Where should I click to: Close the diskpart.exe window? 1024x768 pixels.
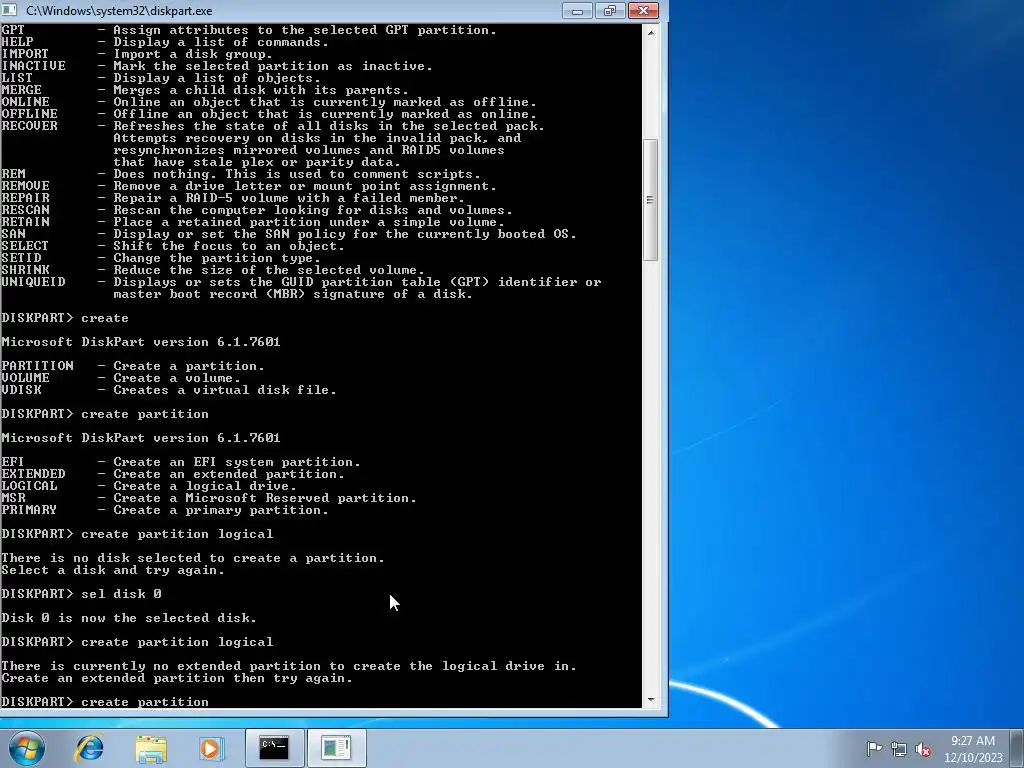[643, 10]
